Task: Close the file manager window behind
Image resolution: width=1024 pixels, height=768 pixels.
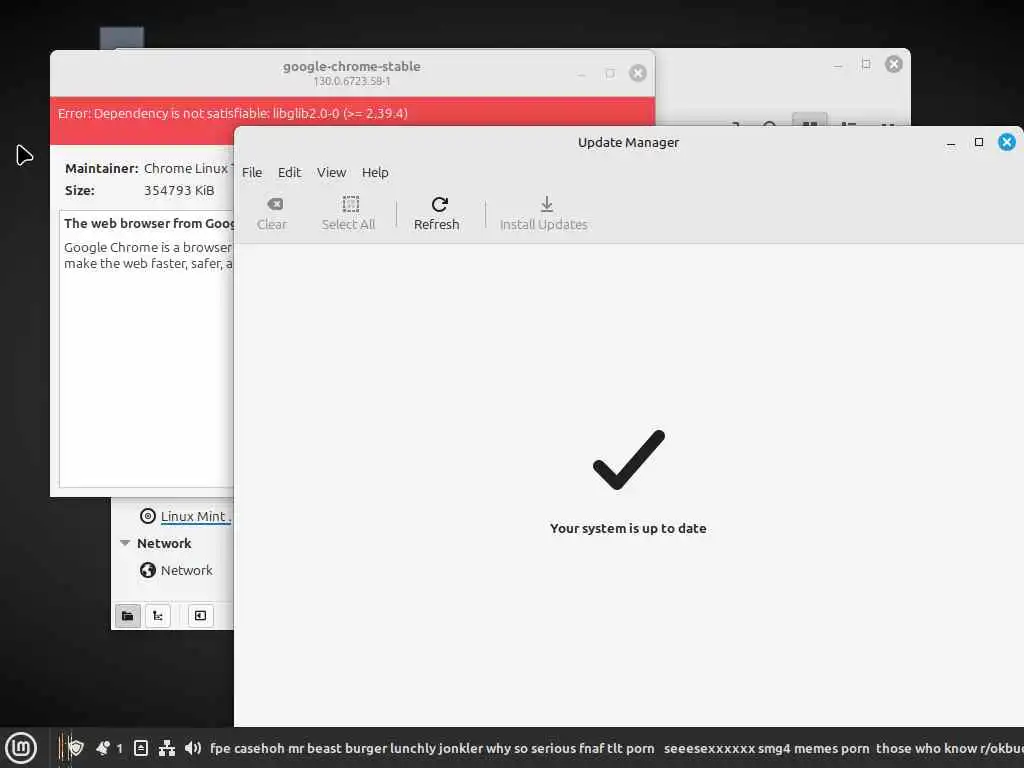Action: click(893, 64)
